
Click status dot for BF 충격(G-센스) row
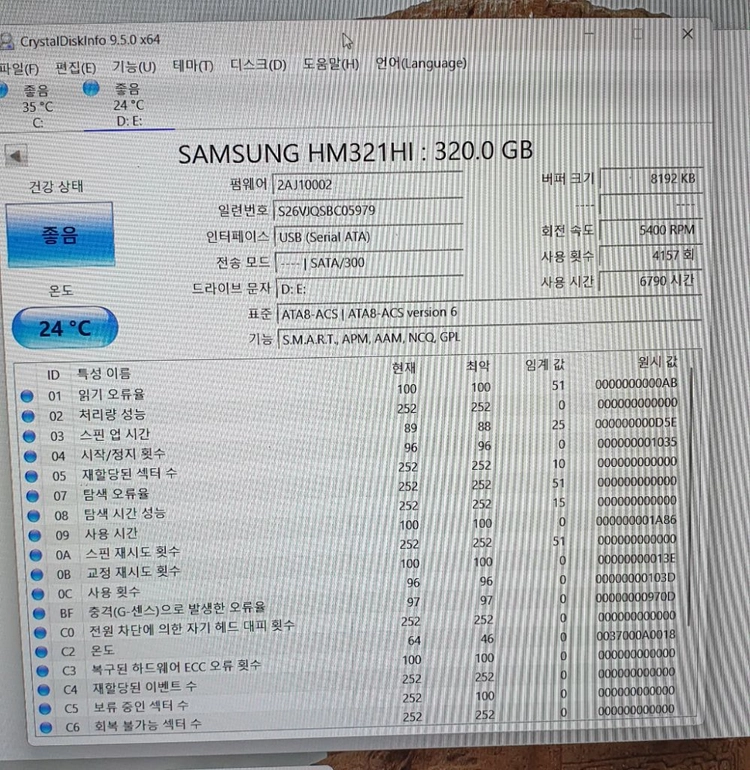click(39, 613)
